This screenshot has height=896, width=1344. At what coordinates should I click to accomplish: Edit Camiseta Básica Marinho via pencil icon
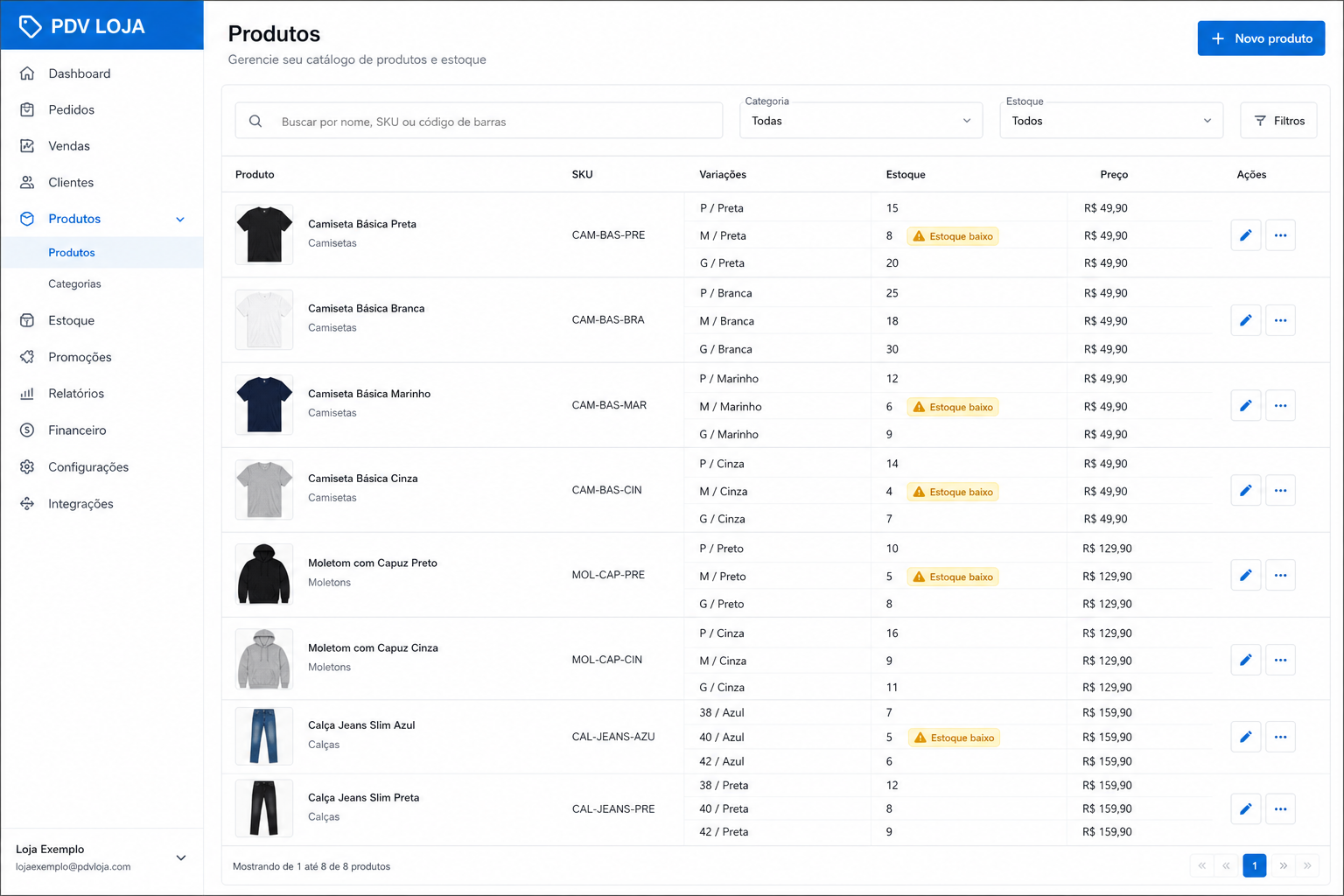(1245, 406)
